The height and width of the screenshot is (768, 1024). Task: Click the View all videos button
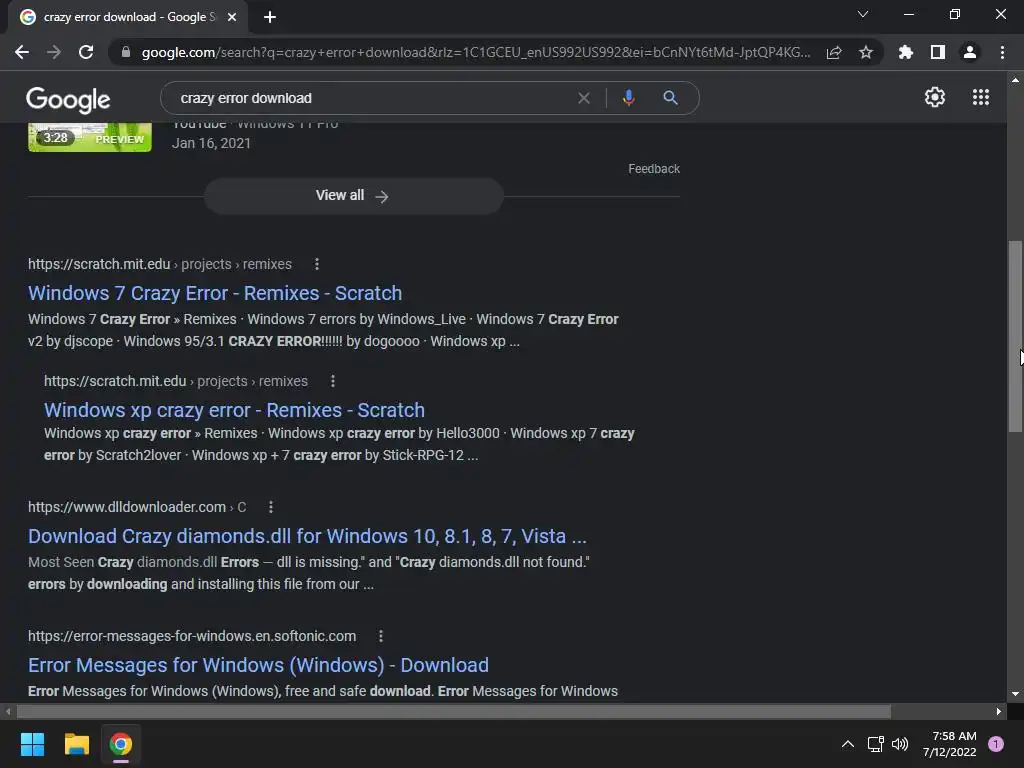[353, 196]
